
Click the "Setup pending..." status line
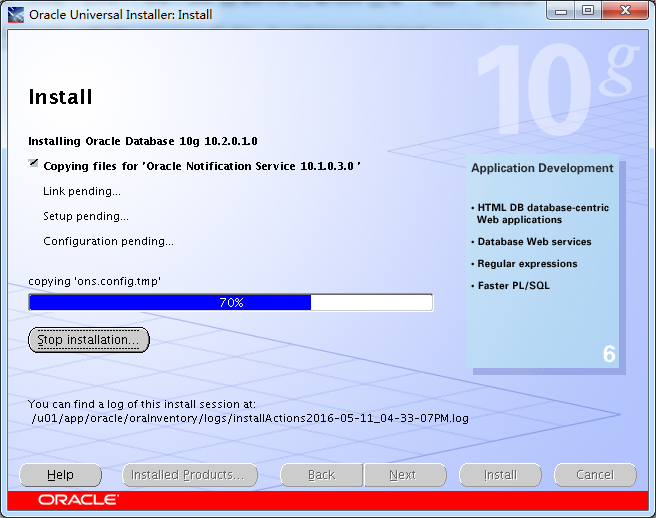coord(86,216)
